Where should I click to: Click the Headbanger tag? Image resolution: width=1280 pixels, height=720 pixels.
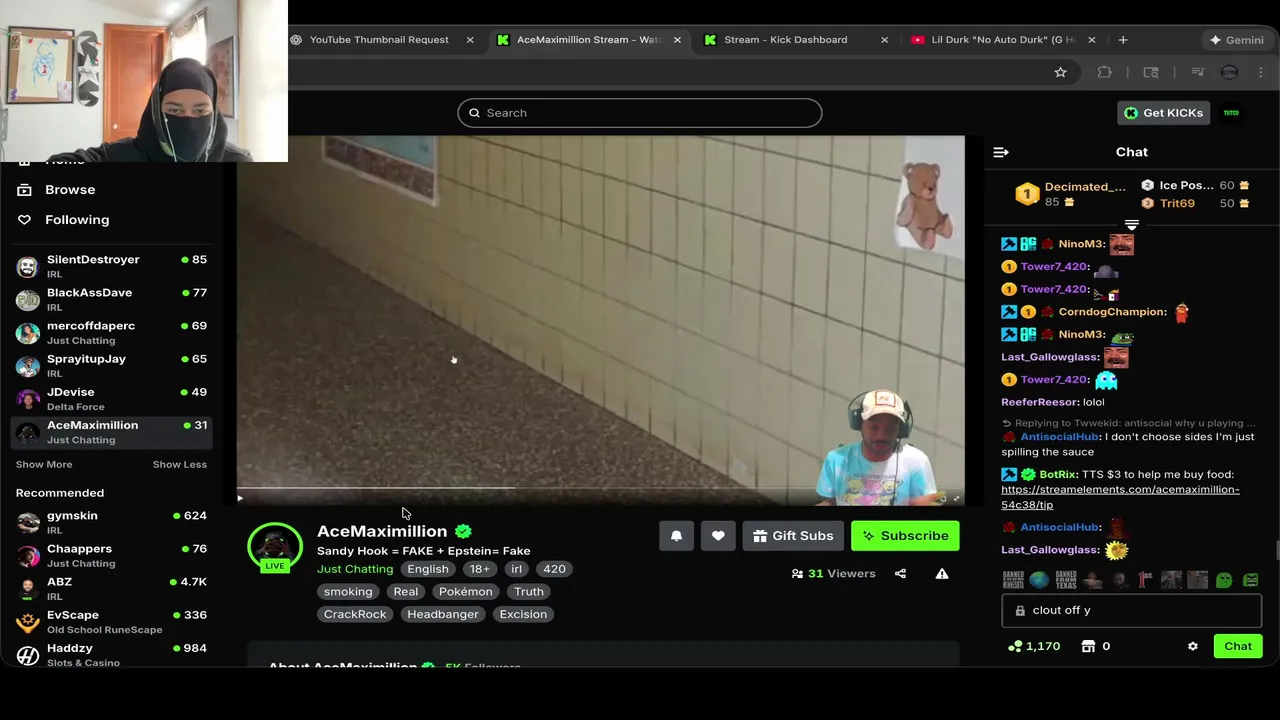443,615
